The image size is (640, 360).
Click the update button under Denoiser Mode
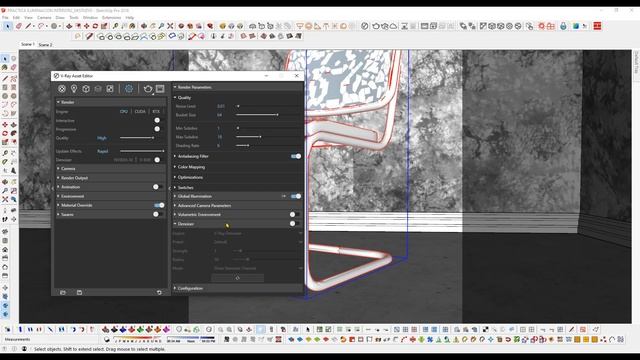(x=238, y=278)
